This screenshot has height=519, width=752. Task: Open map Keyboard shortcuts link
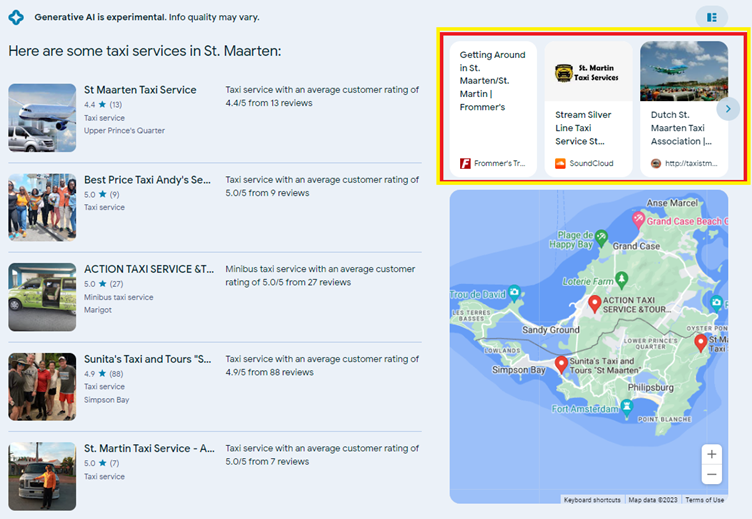pyautogui.click(x=592, y=500)
